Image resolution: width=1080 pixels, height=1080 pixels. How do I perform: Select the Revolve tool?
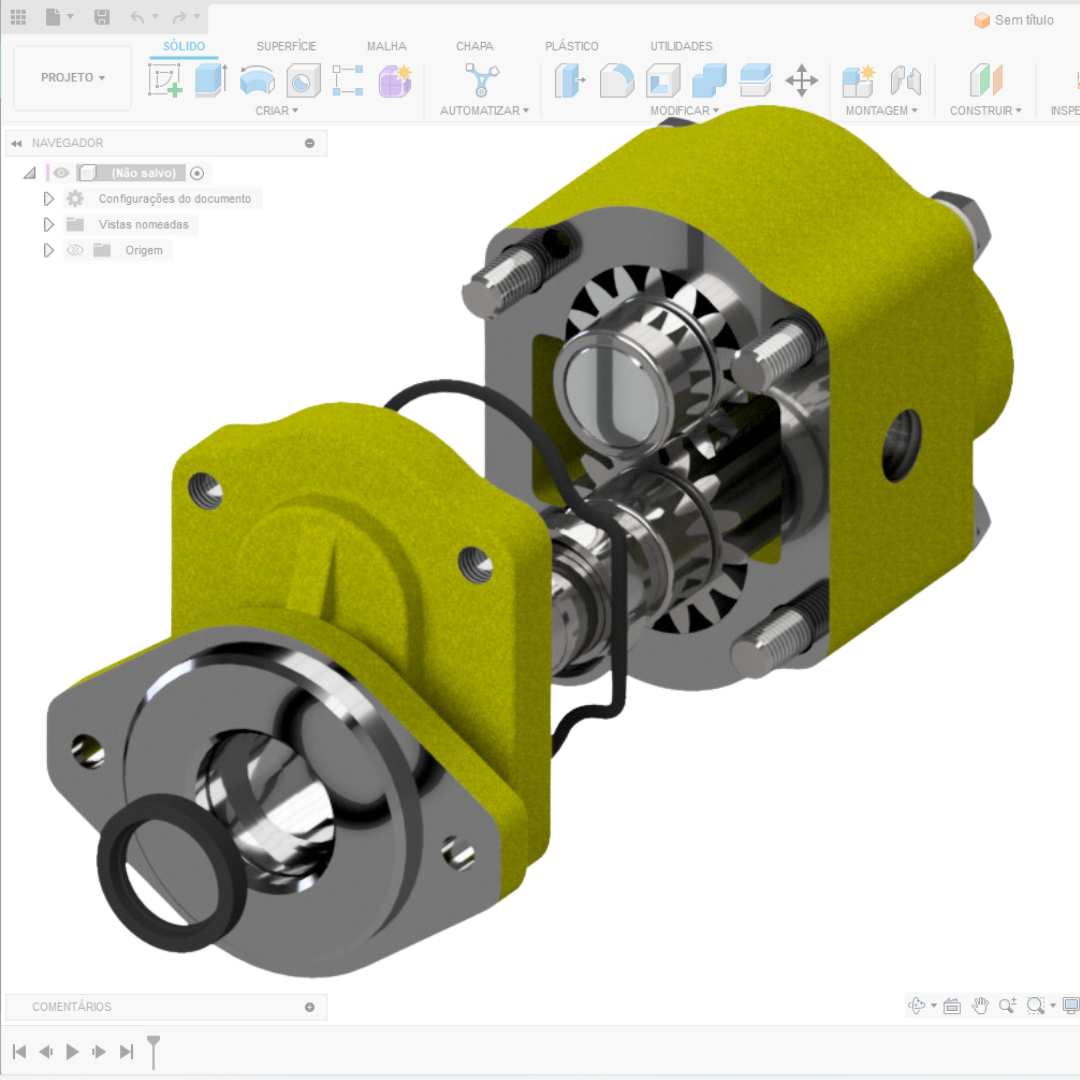(x=257, y=80)
